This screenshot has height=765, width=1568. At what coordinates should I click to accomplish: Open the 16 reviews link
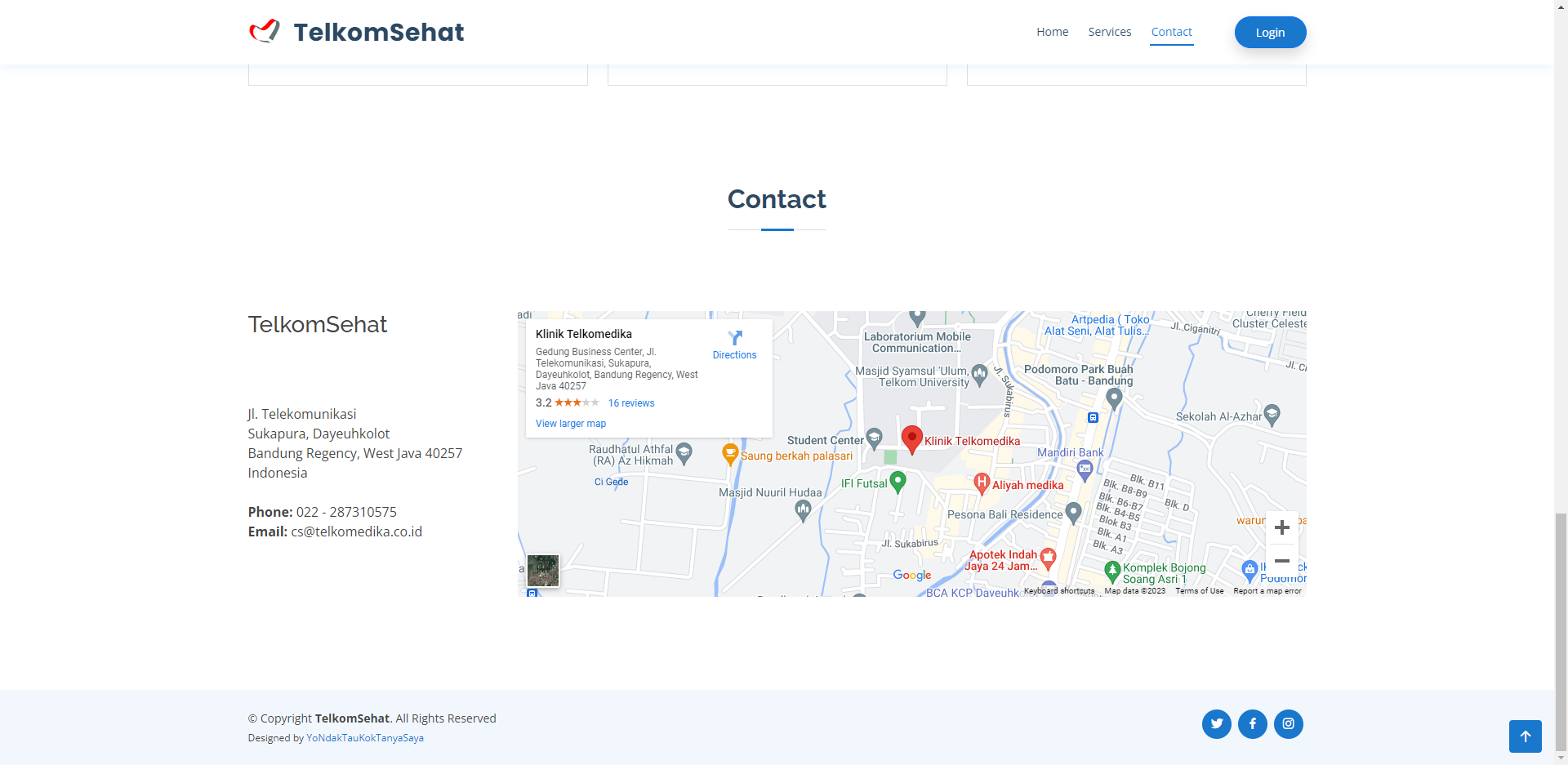pyautogui.click(x=631, y=403)
